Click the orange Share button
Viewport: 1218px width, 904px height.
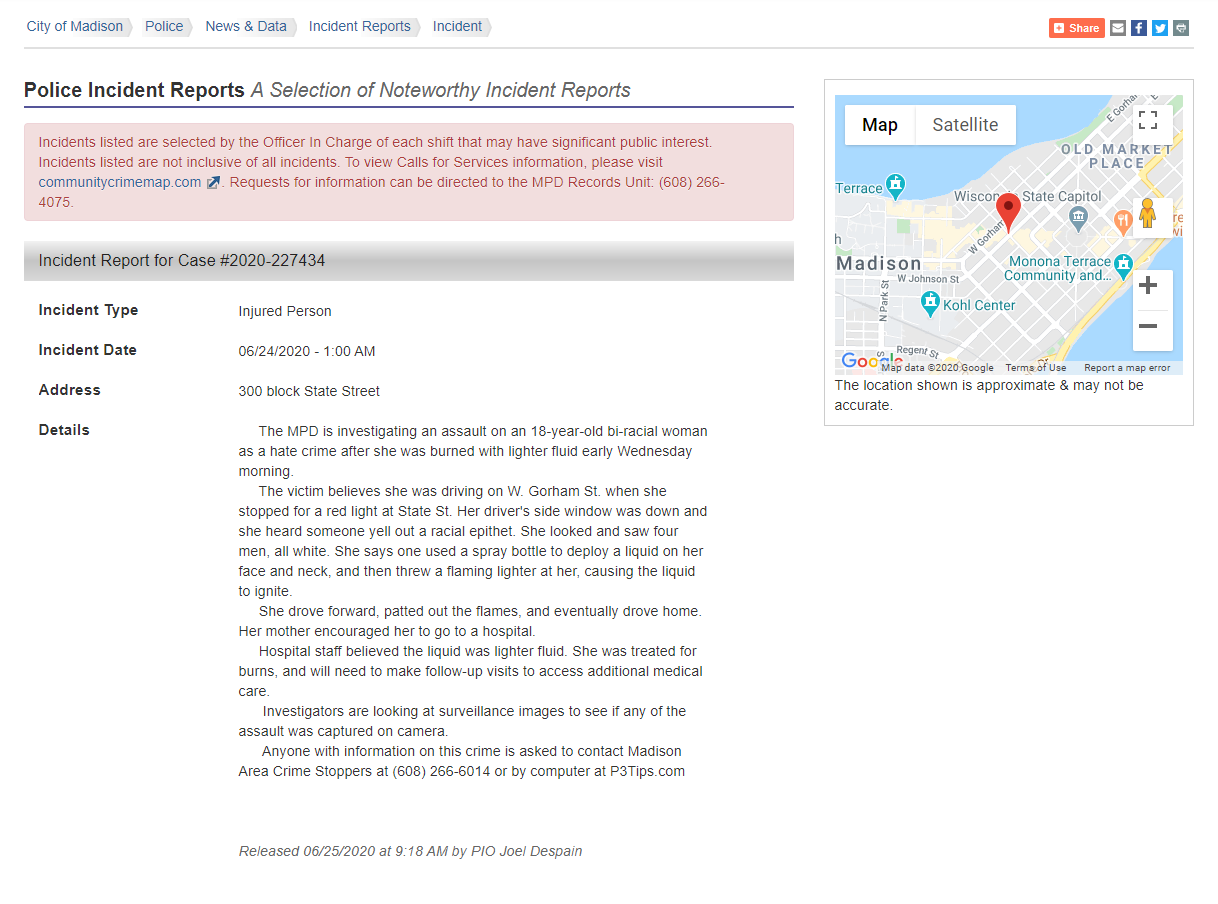click(x=1077, y=28)
